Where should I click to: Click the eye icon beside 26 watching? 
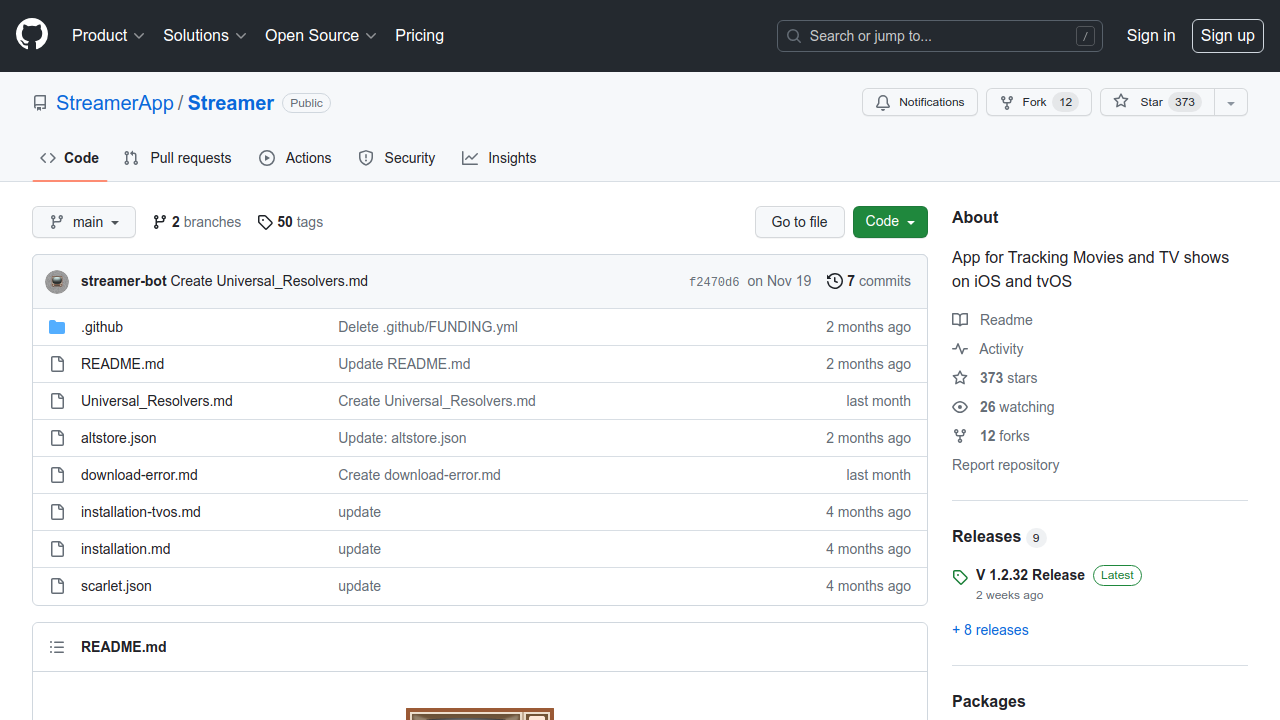tap(960, 407)
